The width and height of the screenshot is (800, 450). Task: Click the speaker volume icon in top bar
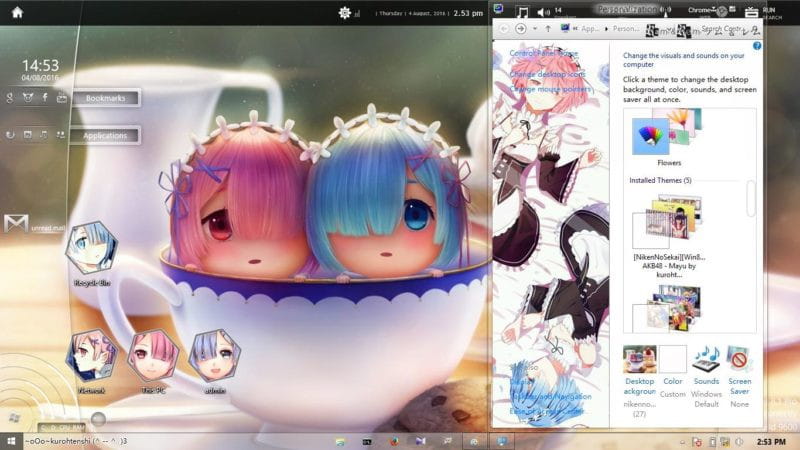point(544,12)
